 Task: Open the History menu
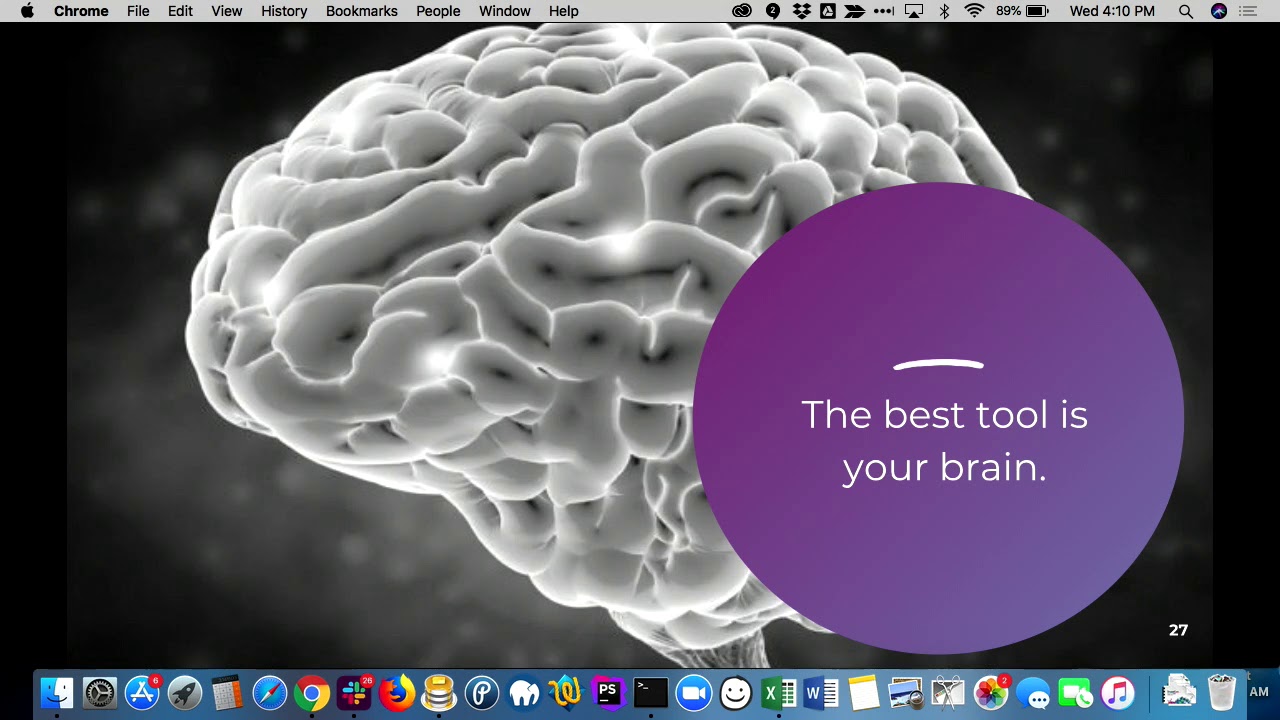coord(284,11)
